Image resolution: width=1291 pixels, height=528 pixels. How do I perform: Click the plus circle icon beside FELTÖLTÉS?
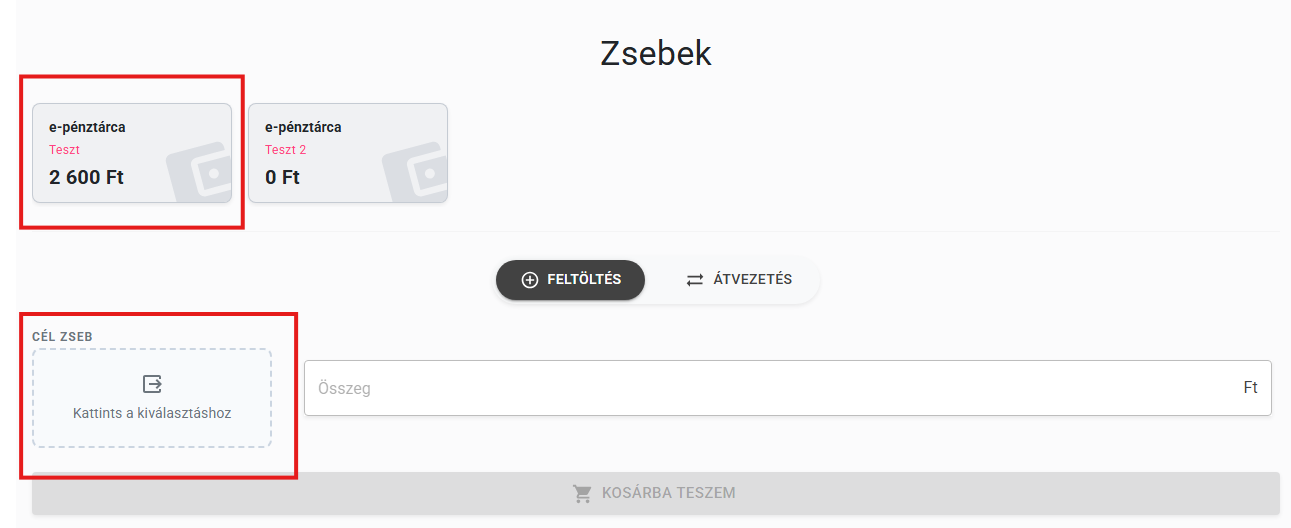pos(530,280)
